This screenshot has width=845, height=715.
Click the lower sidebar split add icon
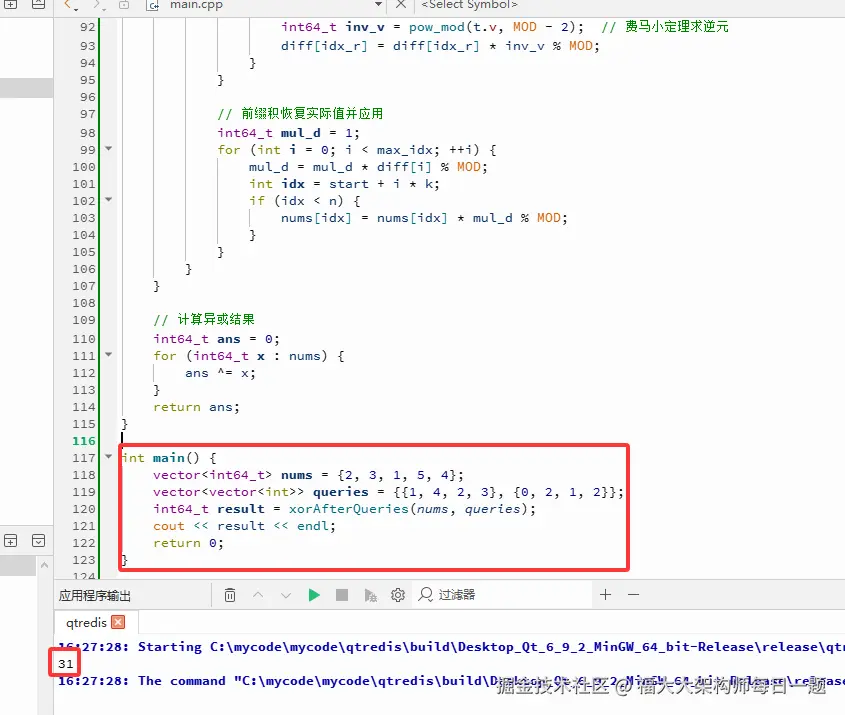[x=10, y=540]
